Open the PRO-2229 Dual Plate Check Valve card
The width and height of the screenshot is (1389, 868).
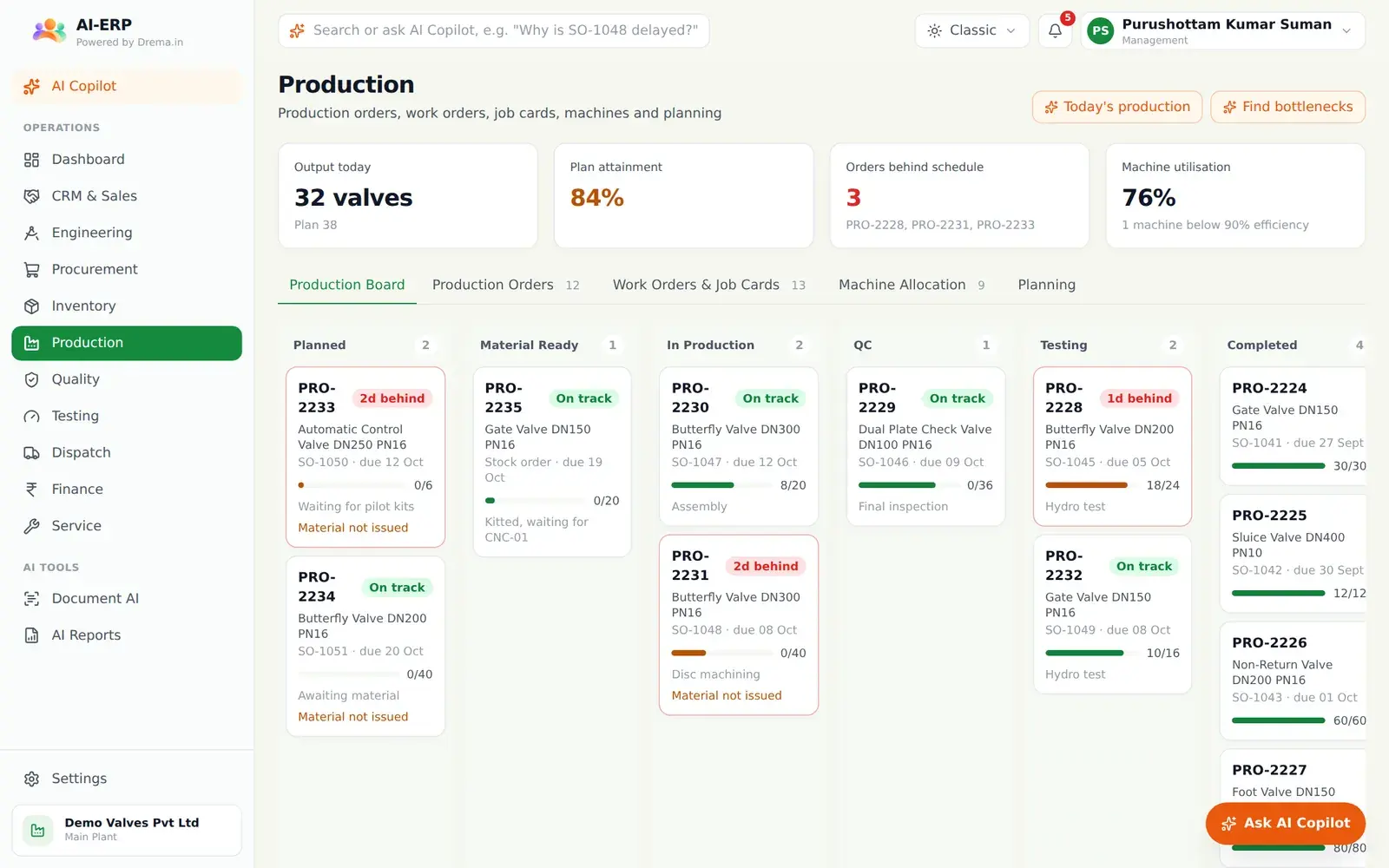pos(925,446)
